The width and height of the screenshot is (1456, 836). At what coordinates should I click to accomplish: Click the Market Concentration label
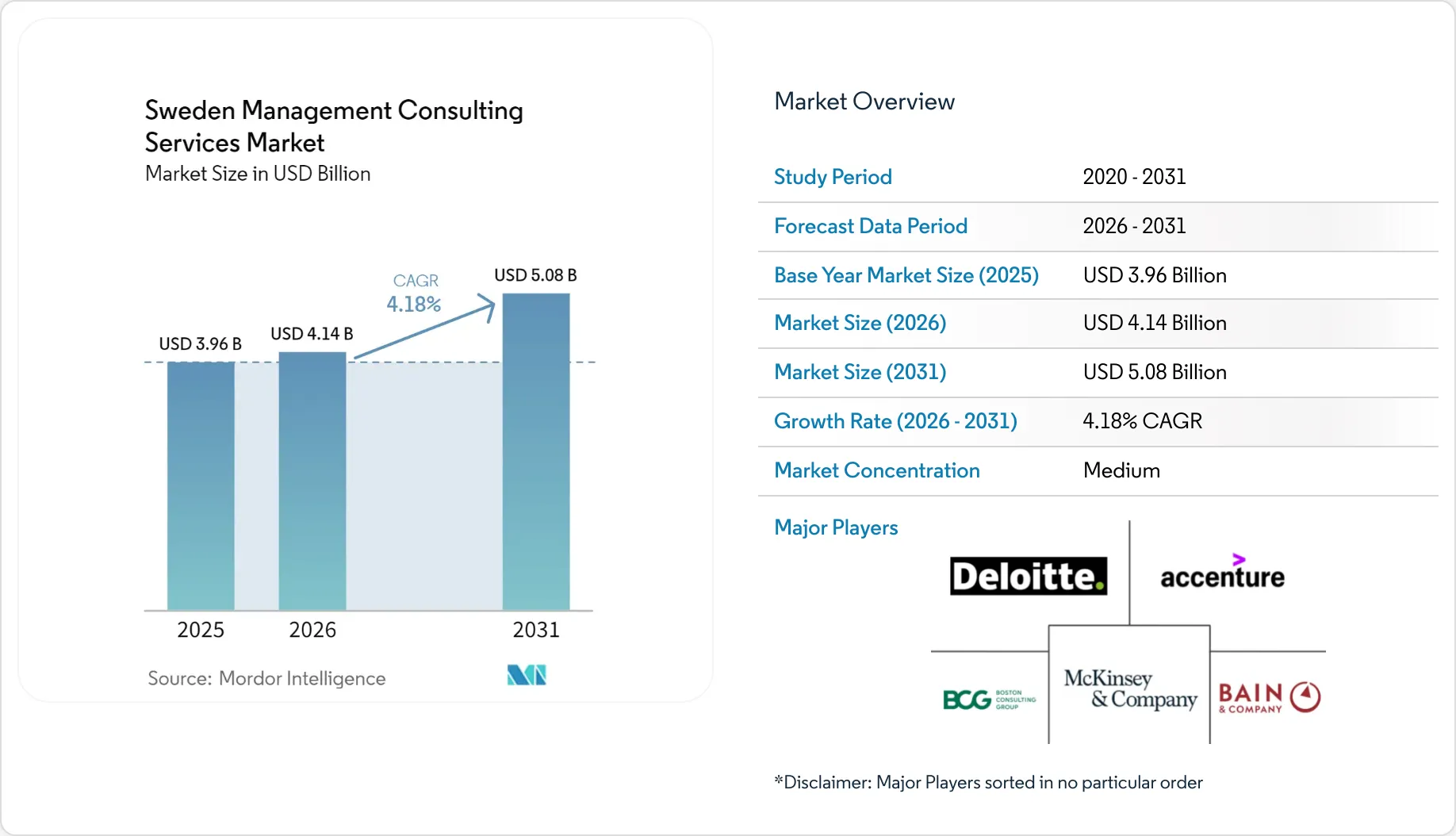point(877,470)
